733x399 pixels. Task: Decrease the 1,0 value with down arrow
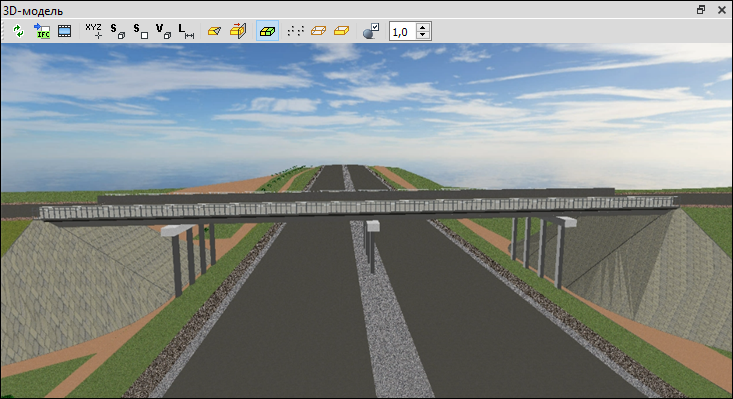click(x=423, y=35)
